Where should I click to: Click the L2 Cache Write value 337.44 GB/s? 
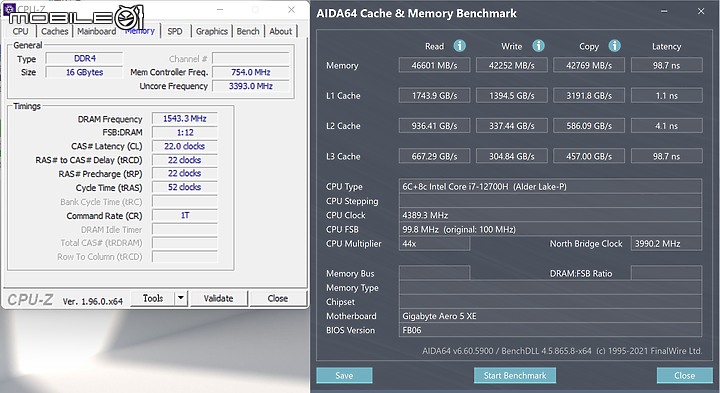512,125
